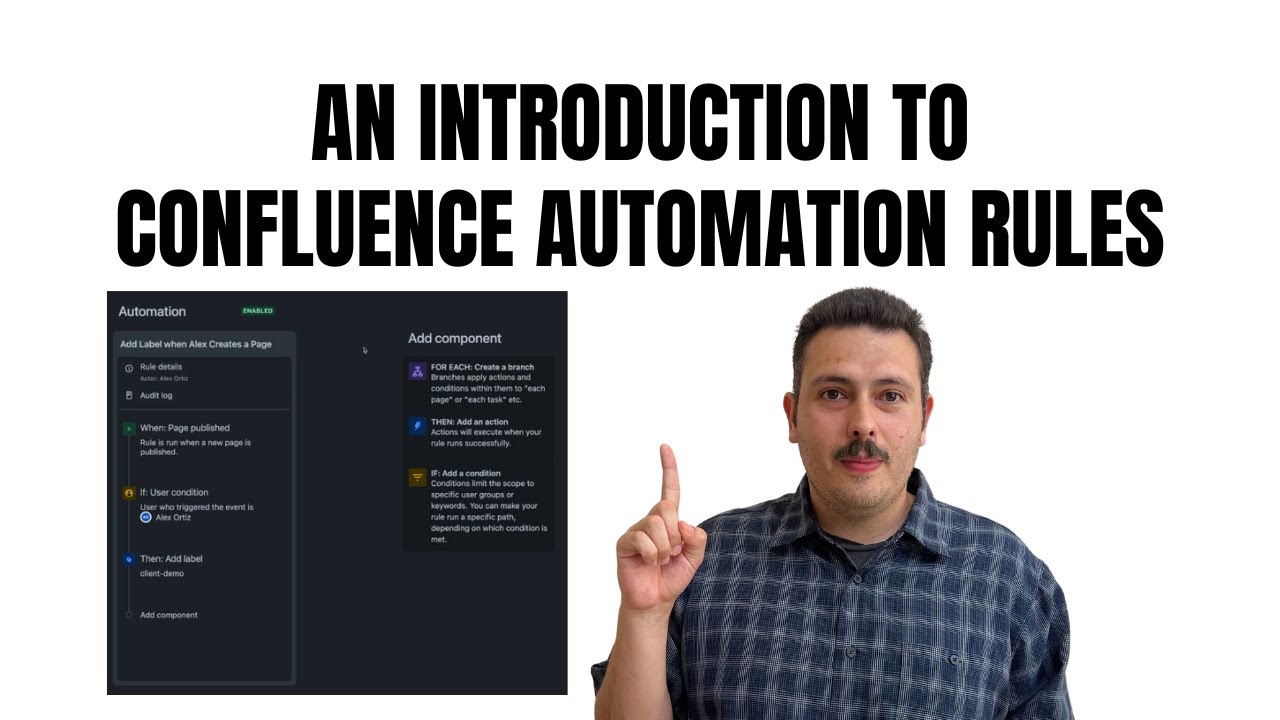Click the Automation heading
1280x720 pixels.
(152, 311)
